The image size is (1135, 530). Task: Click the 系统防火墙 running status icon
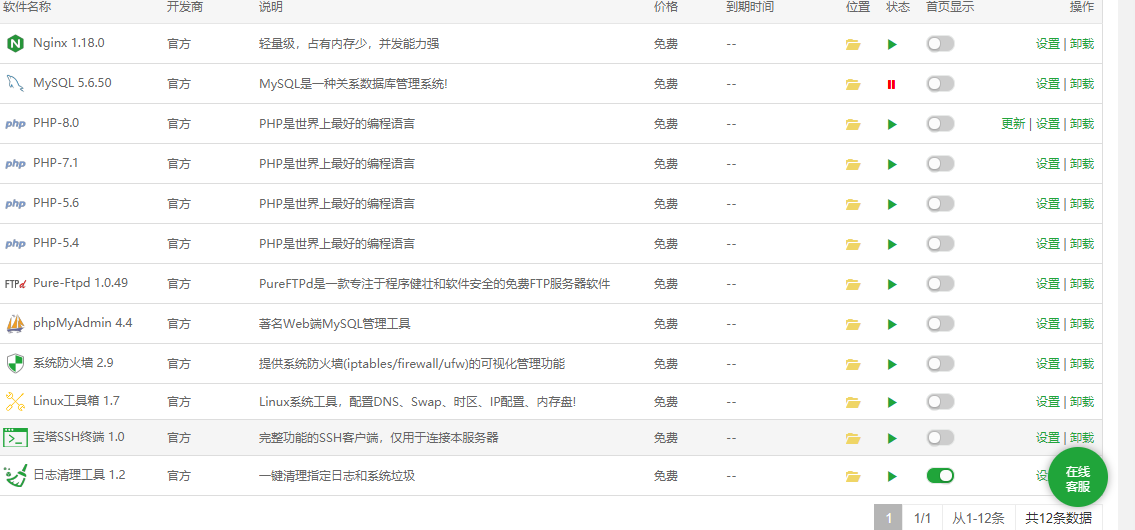coord(892,363)
